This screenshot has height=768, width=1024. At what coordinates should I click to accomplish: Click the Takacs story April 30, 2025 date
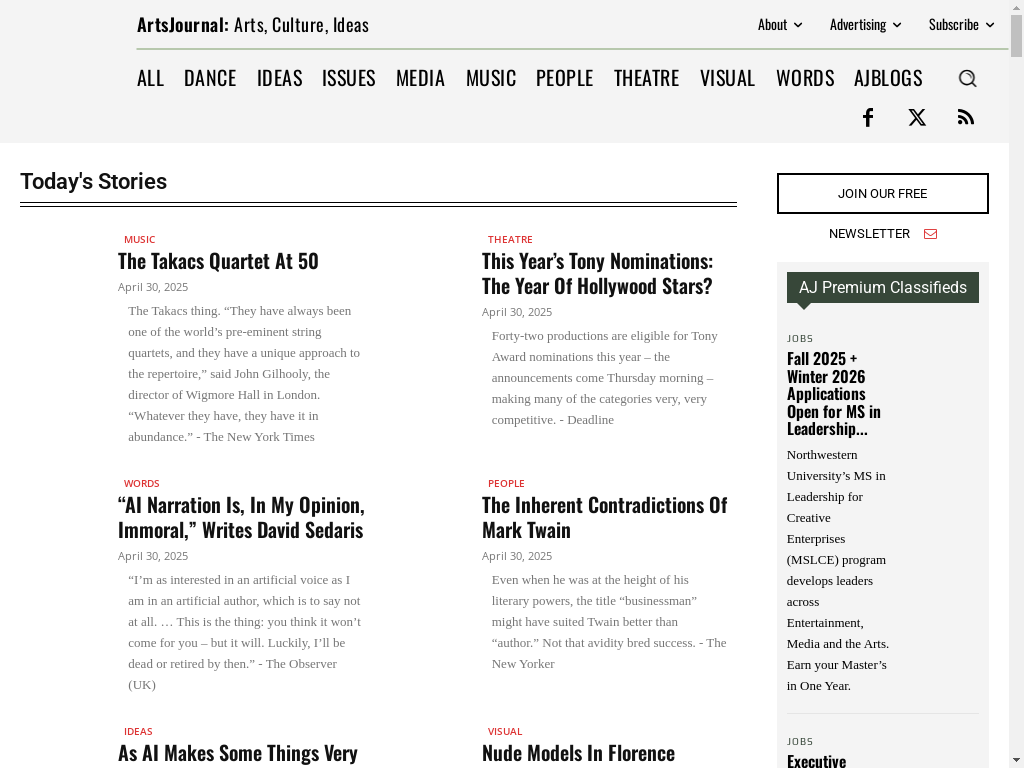(153, 287)
